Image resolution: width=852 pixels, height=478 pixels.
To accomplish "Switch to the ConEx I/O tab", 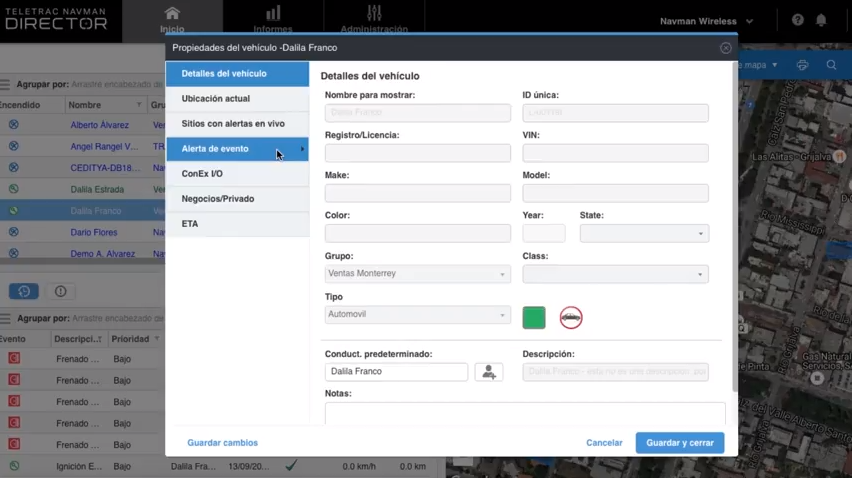I will [x=202, y=174].
